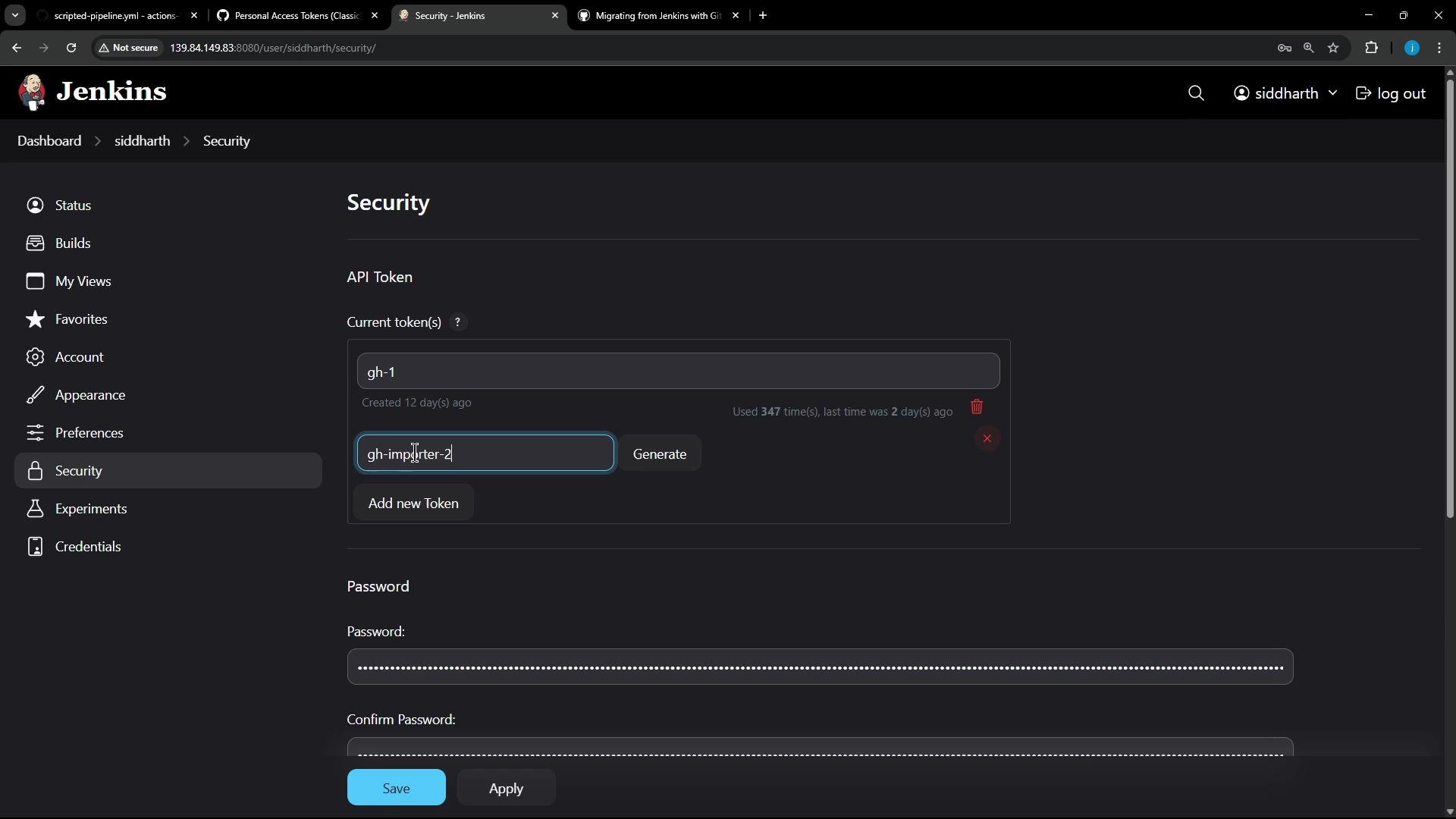Click the siddharth breadcrumb link
This screenshot has height=819, width=1456.
(x=143, y=141)
